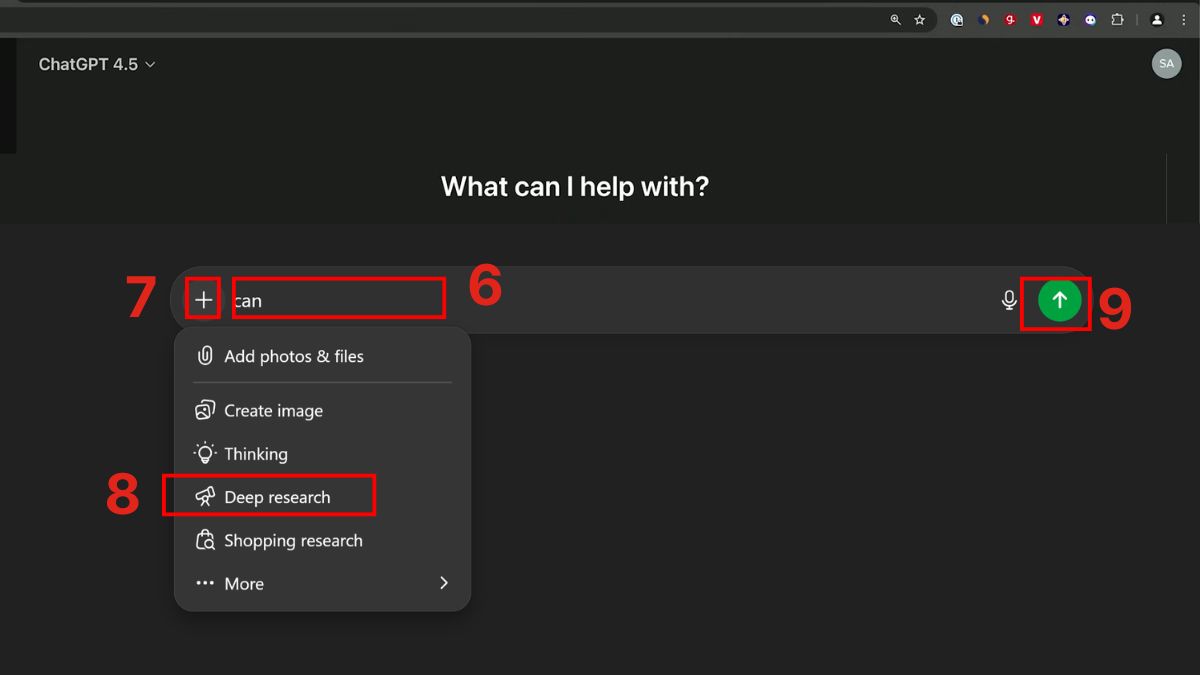1200x675 pixels.
Task: Click the telescope icon beside Deep research
Action: [205, 497]
